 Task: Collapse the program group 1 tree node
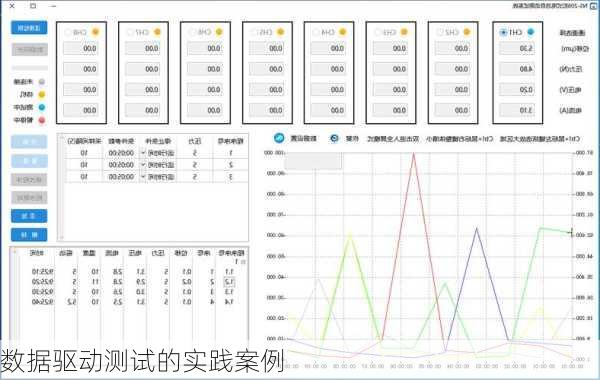243,262
